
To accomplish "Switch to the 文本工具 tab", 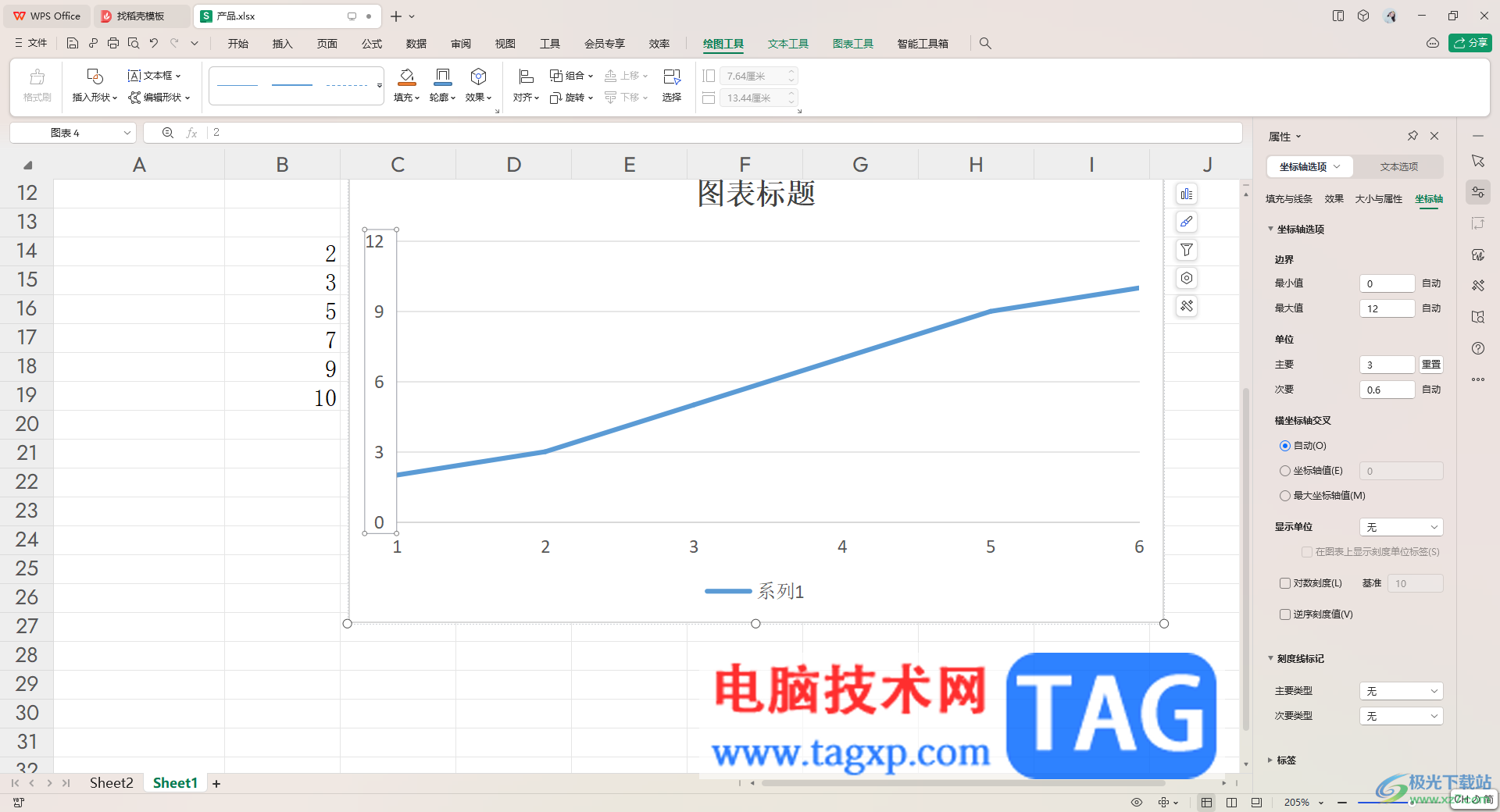I will coord(788,44).
